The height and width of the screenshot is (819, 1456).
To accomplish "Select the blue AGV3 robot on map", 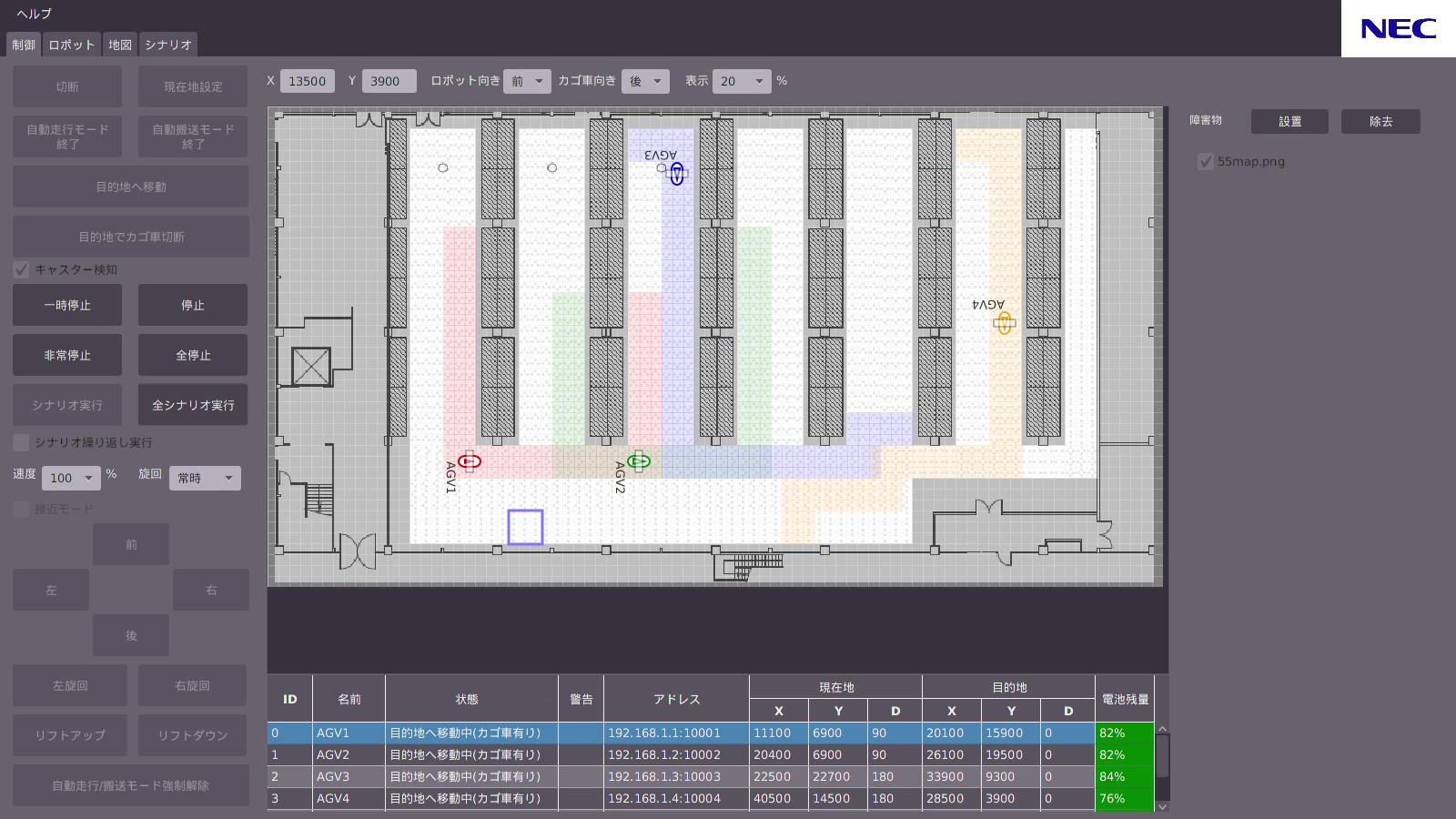I will [x=676, y=174].
